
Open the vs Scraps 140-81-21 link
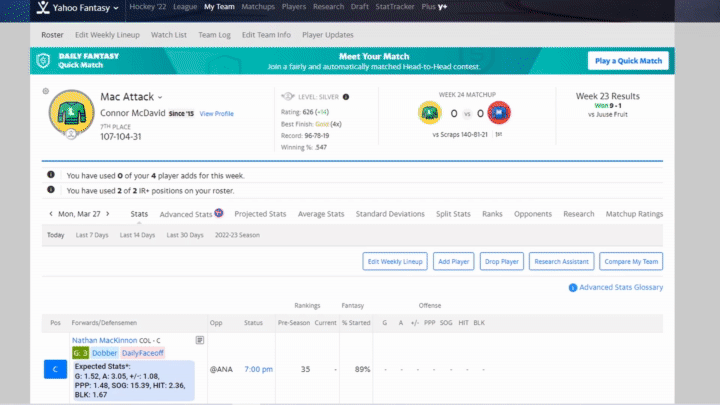click(460, 135)
